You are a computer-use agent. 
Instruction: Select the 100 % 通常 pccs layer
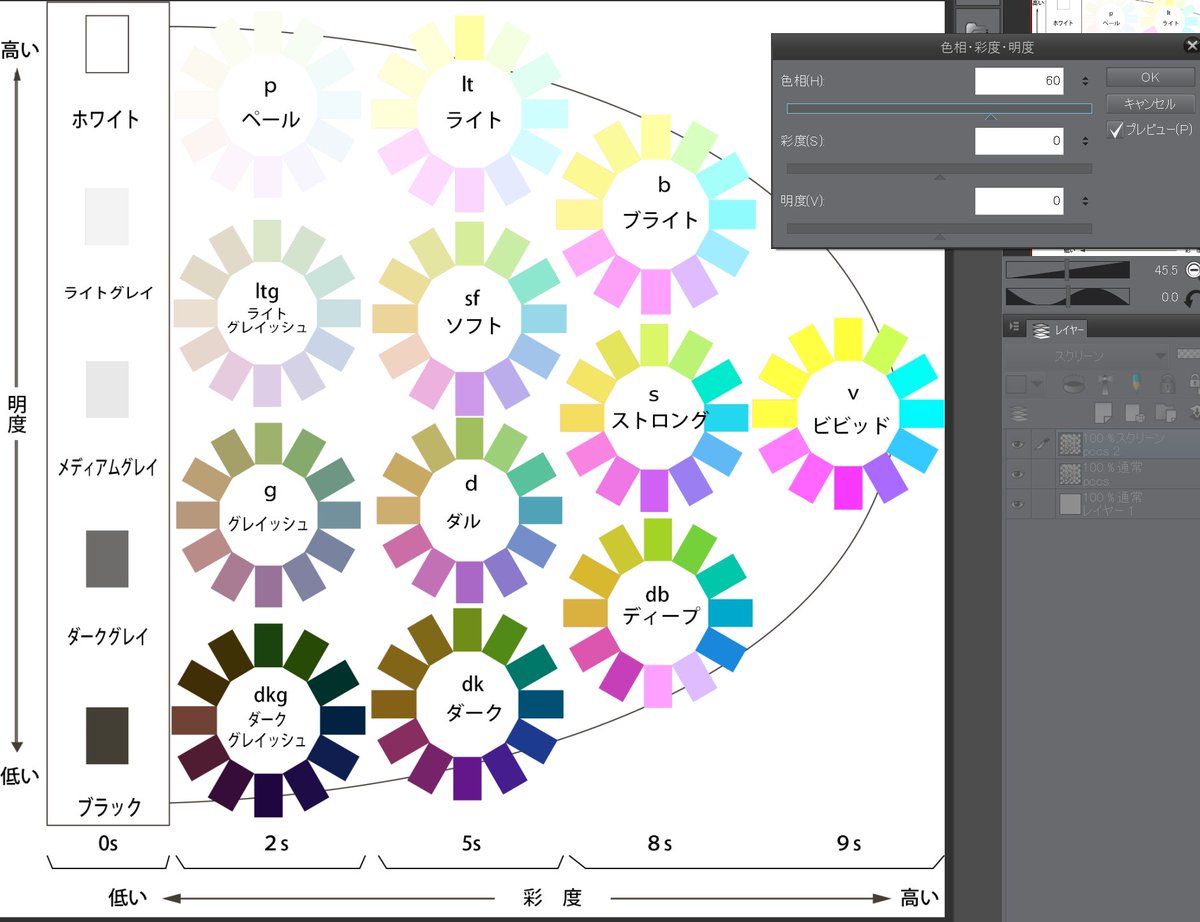pyautogui.click(x=1127, y=474)
